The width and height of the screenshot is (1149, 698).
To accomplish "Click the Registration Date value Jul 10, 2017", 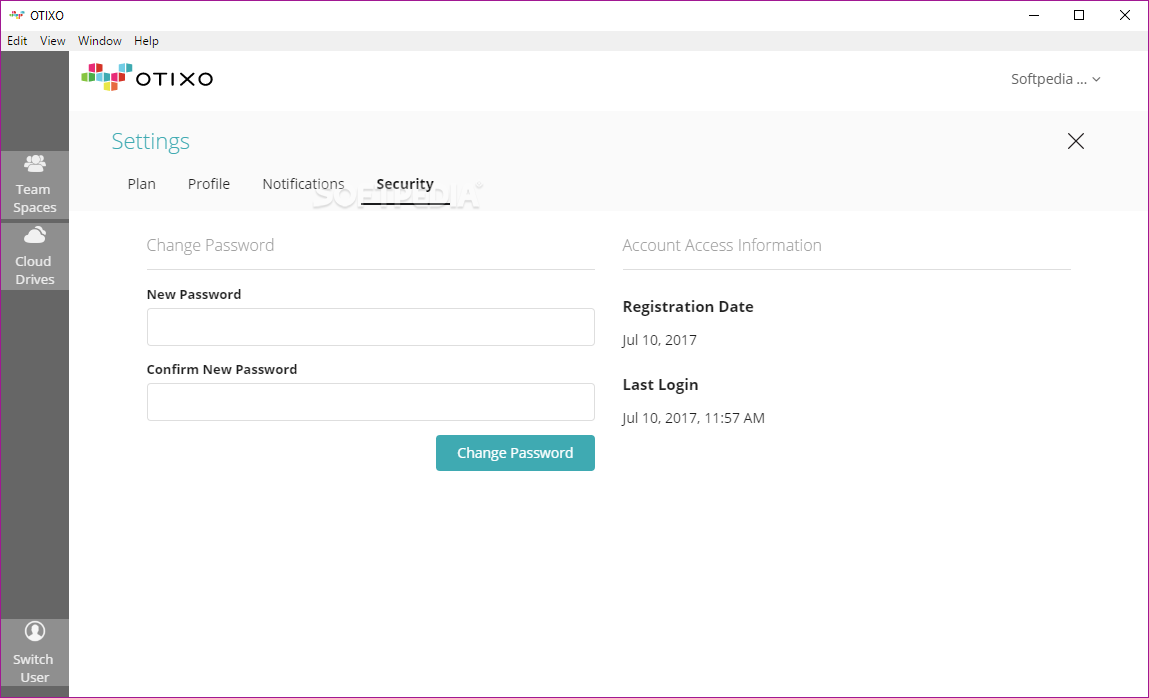I will coord(660,340).
